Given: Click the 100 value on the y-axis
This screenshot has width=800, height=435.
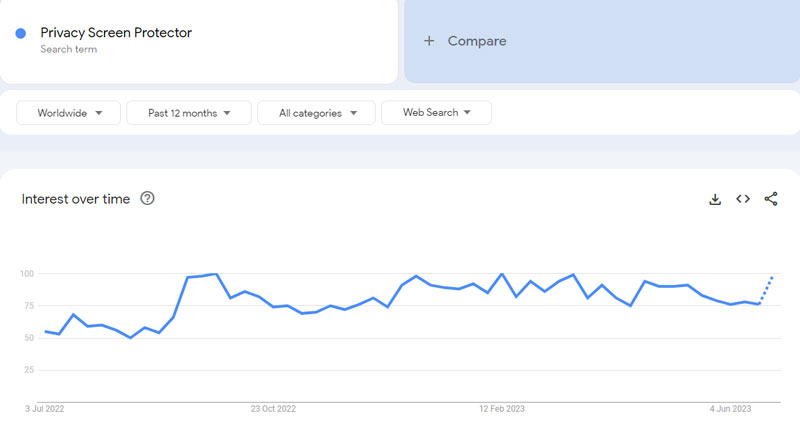Looking at the screenshot, I should [27, 273].
